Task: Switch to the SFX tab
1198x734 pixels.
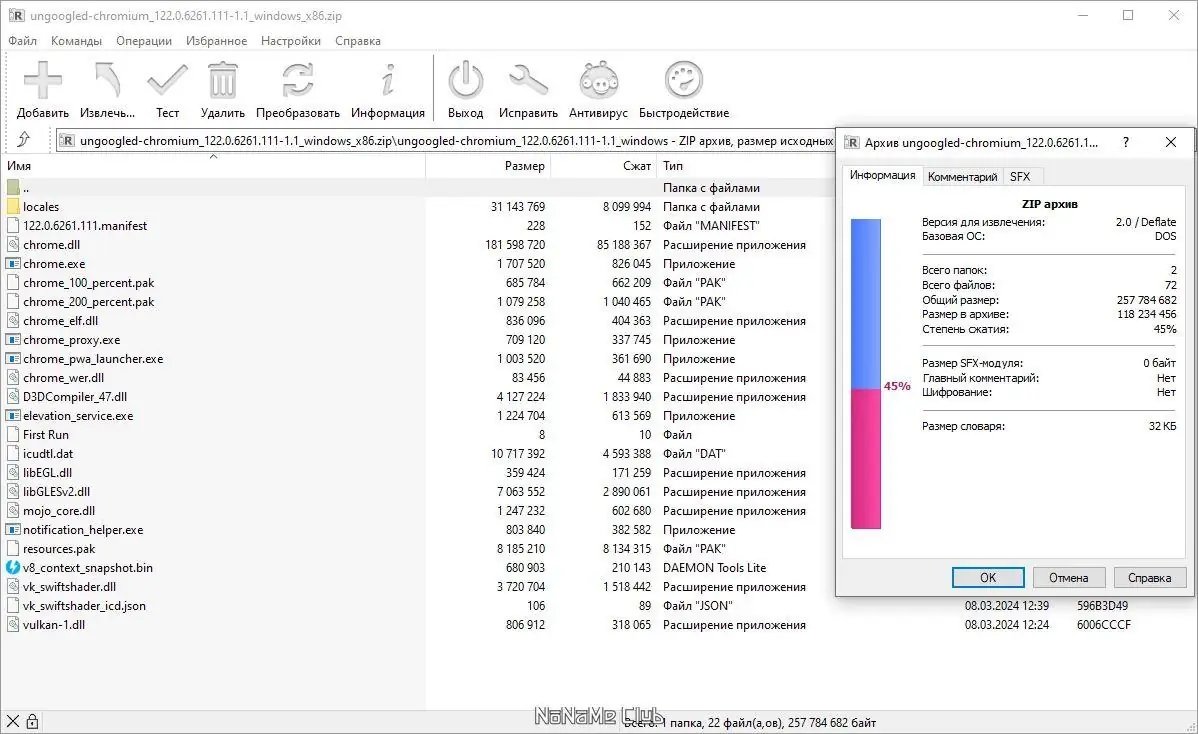Action: click(1020, 176)
